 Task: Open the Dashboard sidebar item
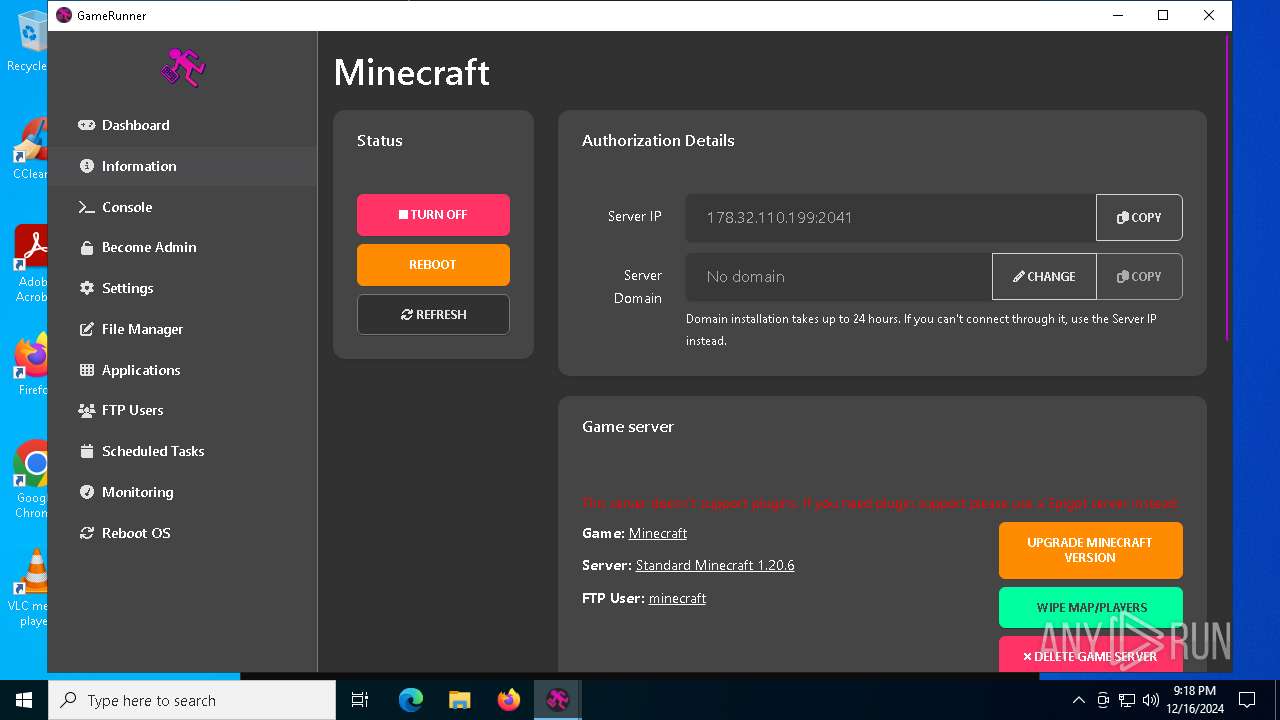(x=182, y=125)
